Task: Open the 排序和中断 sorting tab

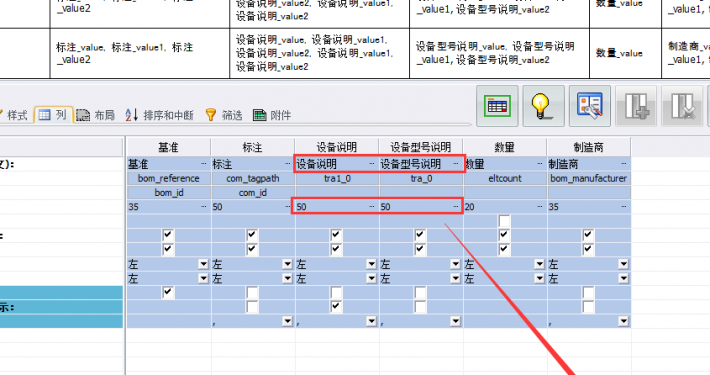Action: coord(159,115)
